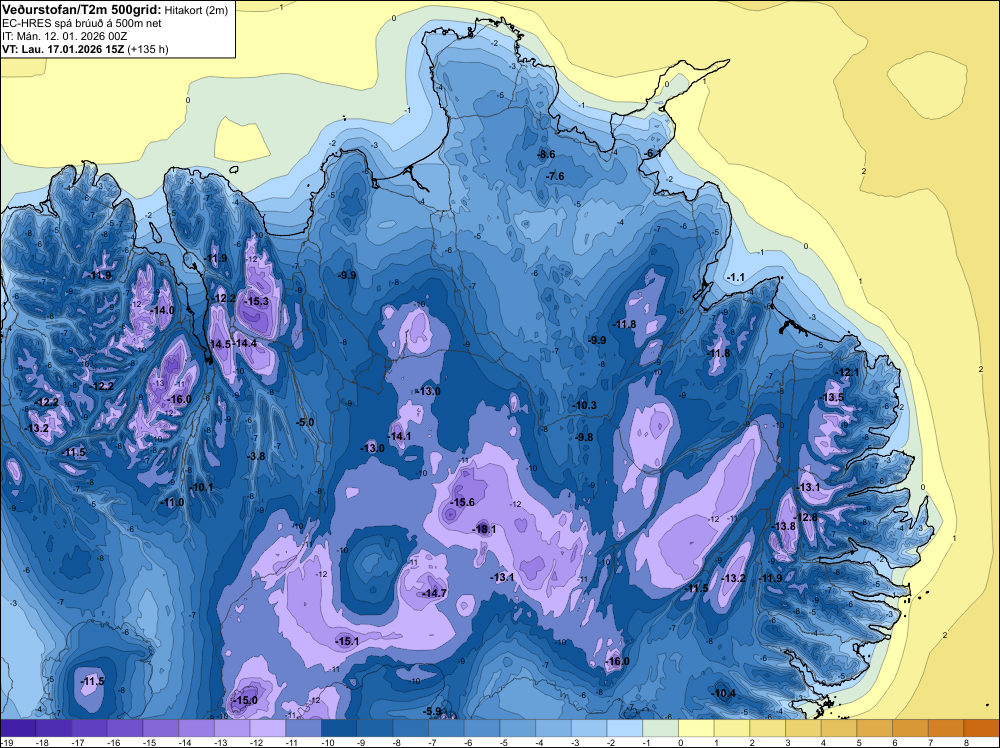Click the -14.0 temperature label
This screenshot has width=1000, height=748.
point(162,310)
